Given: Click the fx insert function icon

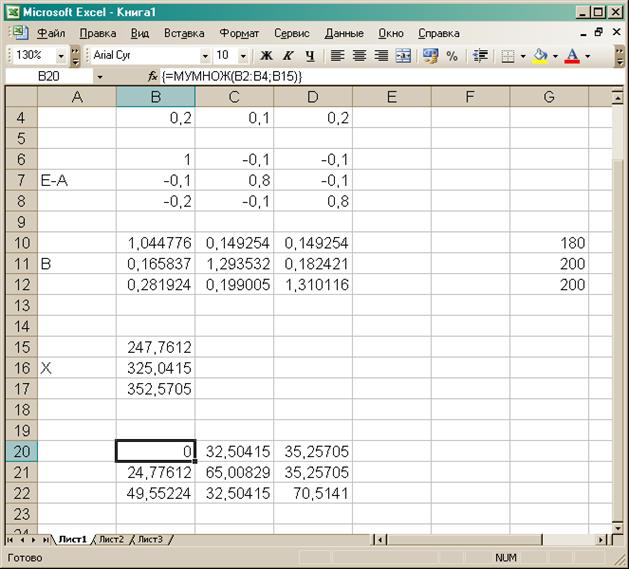Looking at the screenshot, I should tap(152, 76).
